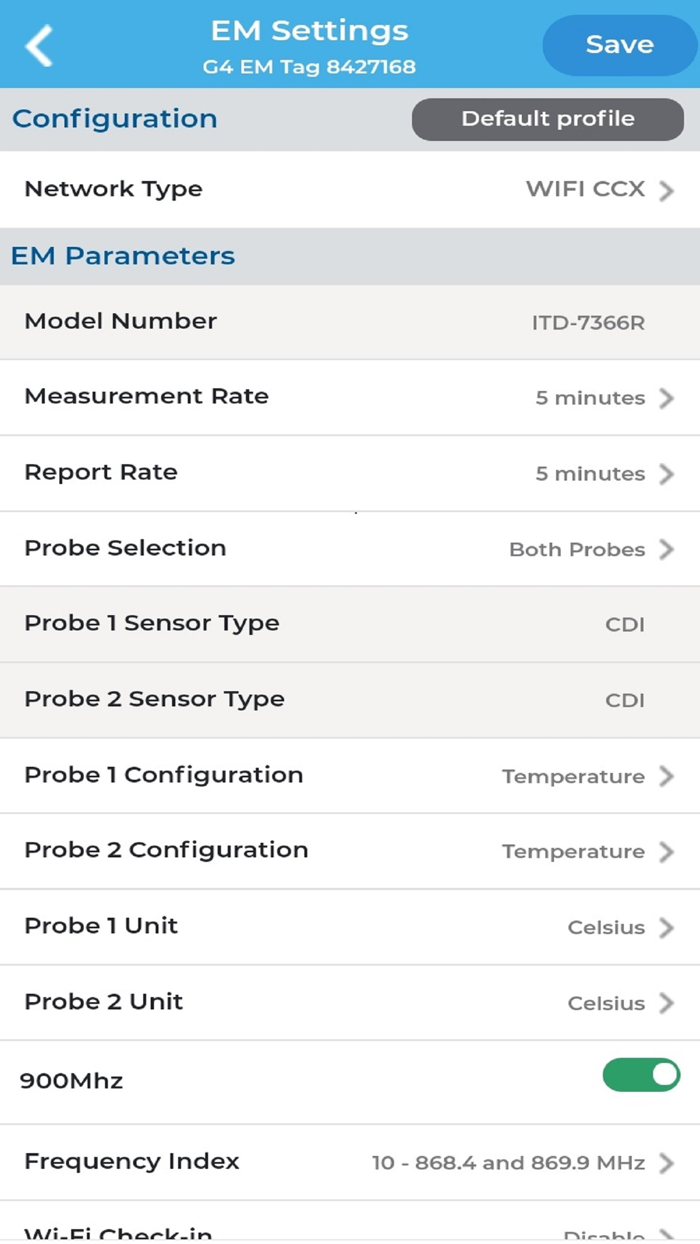
Task: Open the WIFI CCX network dropdown
Action: click(x=585, y=189)
